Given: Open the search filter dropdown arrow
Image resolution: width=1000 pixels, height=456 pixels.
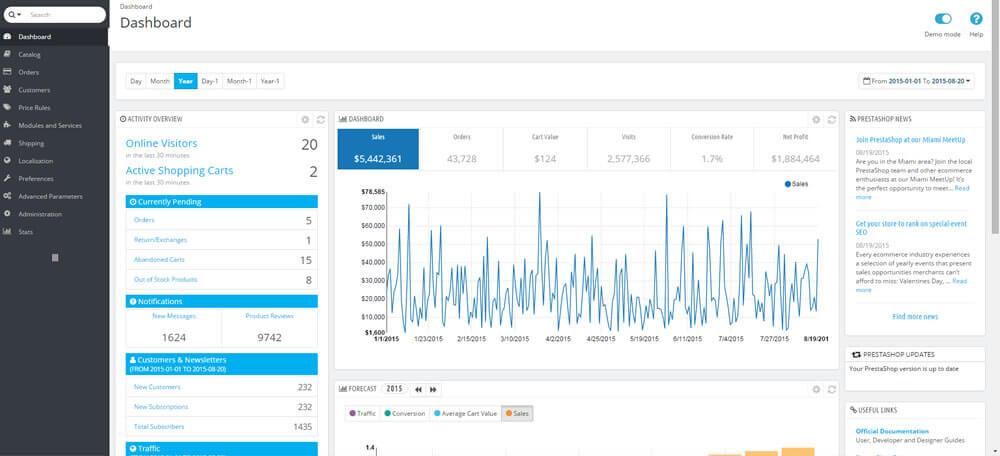Looking at the screenshot, I should (x=14, y=15).
